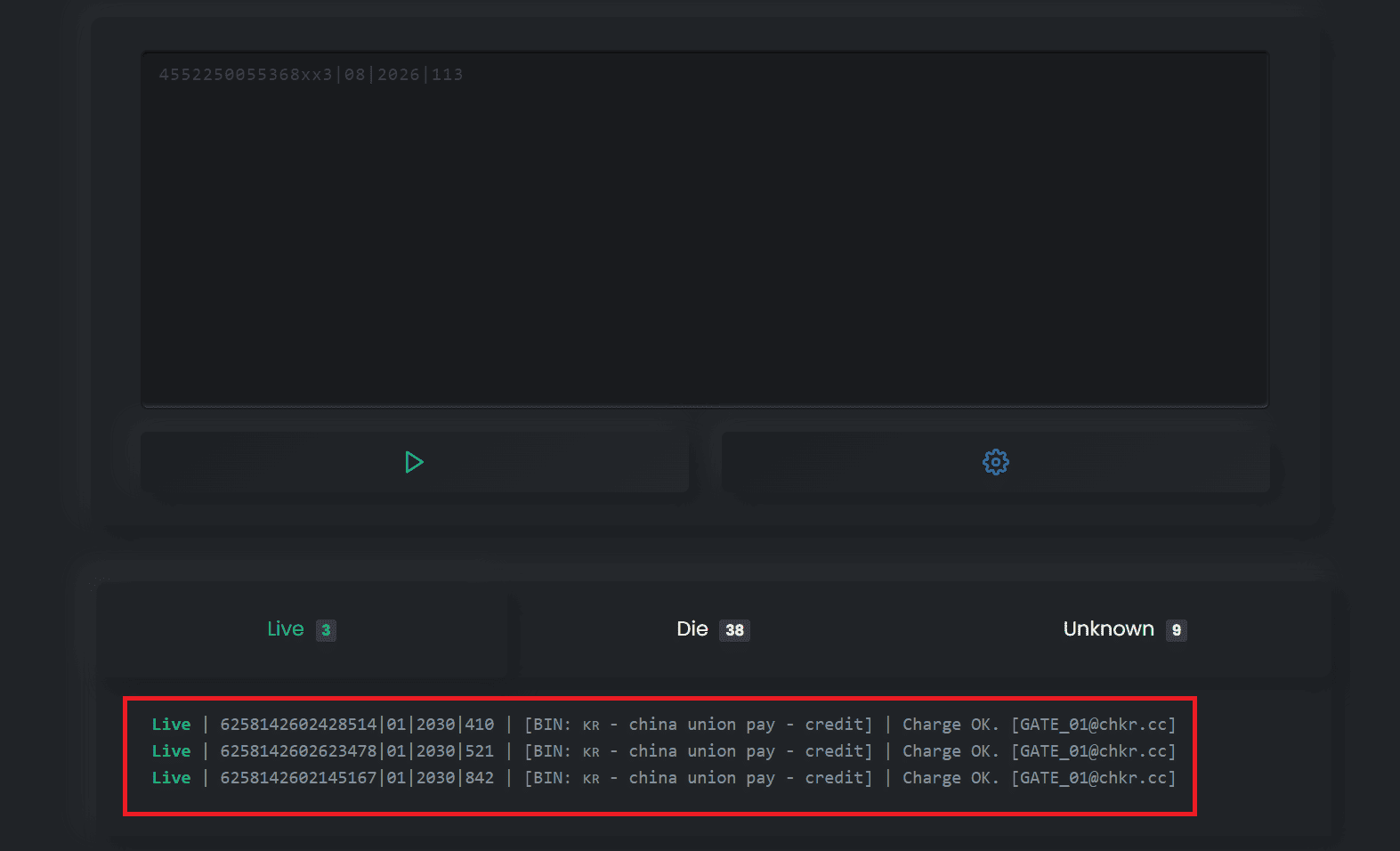
Task: Click the Unknown count badge showing 9
Action: pyautogui.click(x=1176, y=630)
